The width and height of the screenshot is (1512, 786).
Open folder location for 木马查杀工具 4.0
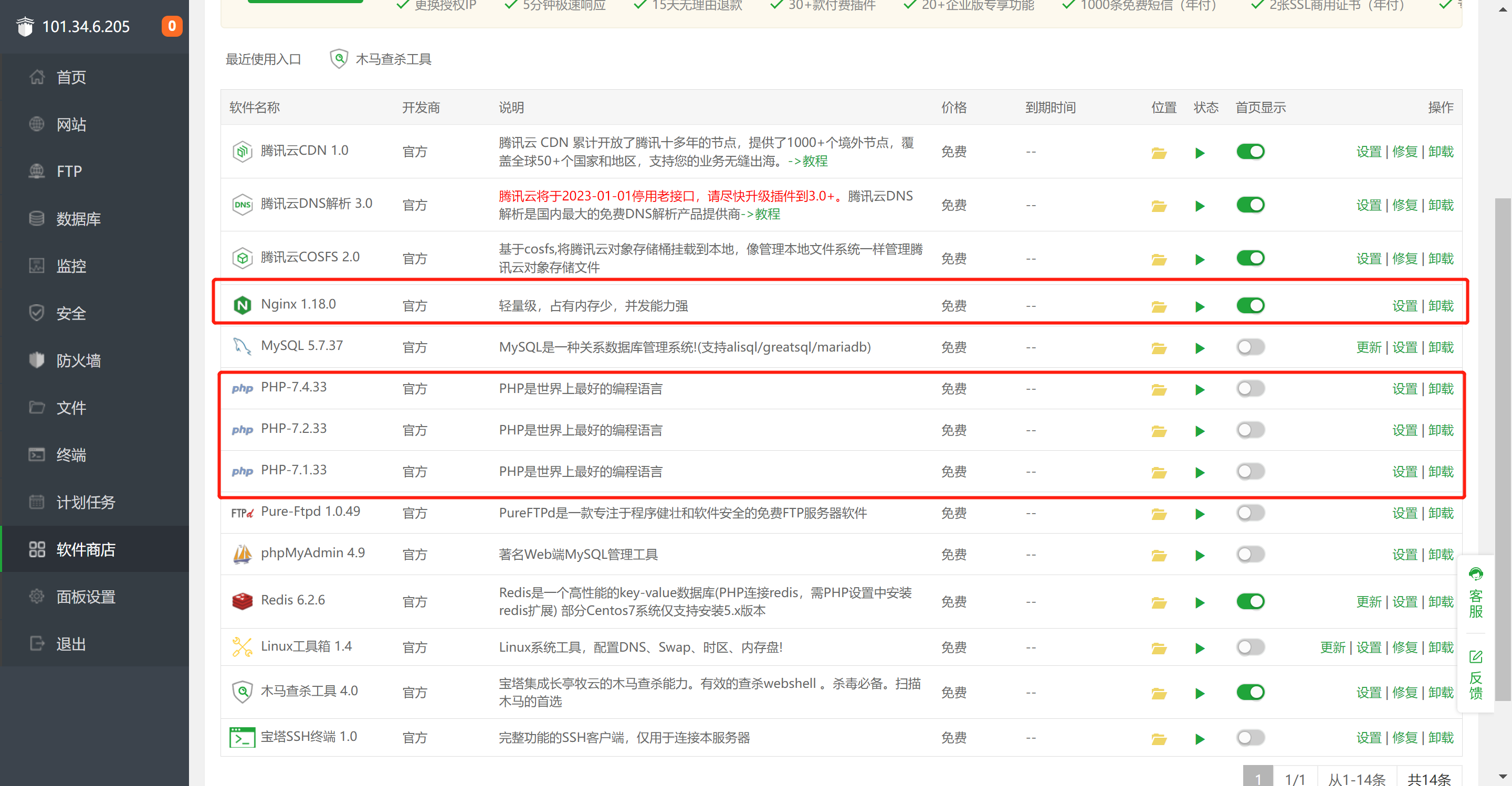pos(1159,693)
